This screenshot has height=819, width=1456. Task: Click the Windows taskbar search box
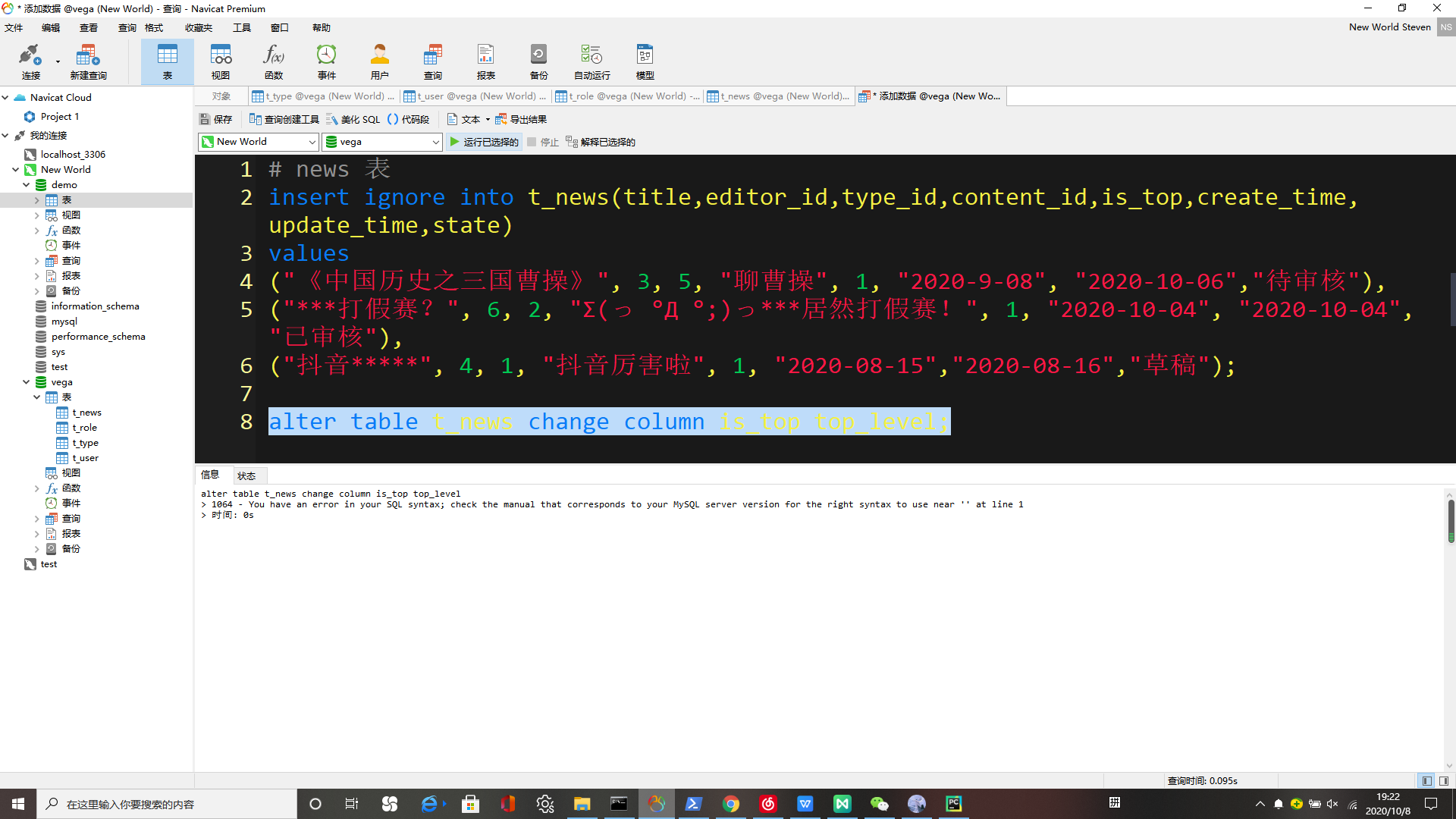pos(167,804)
